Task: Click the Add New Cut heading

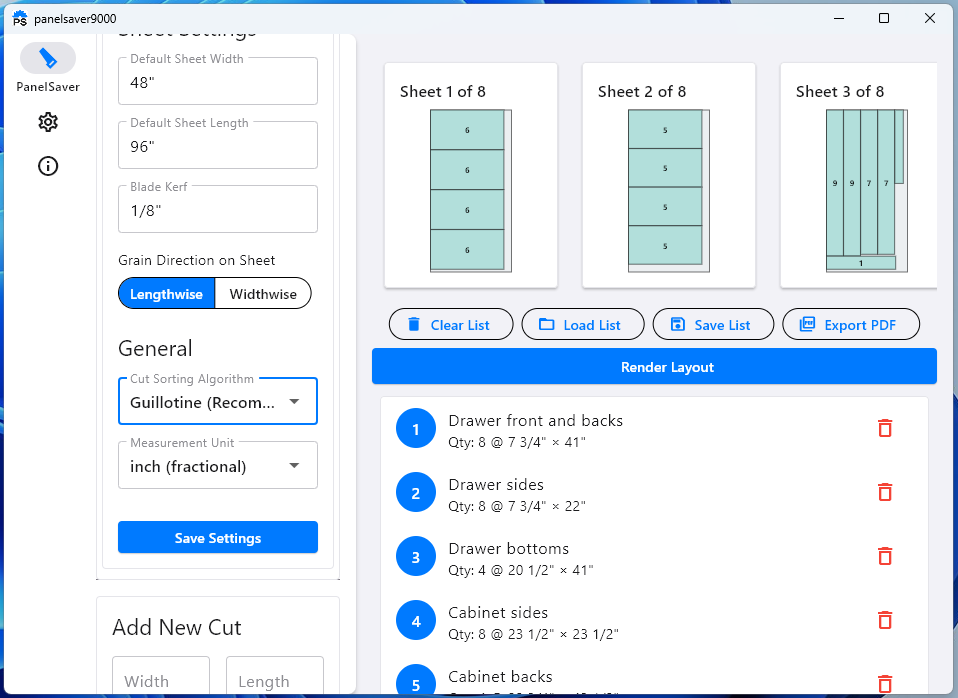Action: pyautogui.click(x=177, y=628)
